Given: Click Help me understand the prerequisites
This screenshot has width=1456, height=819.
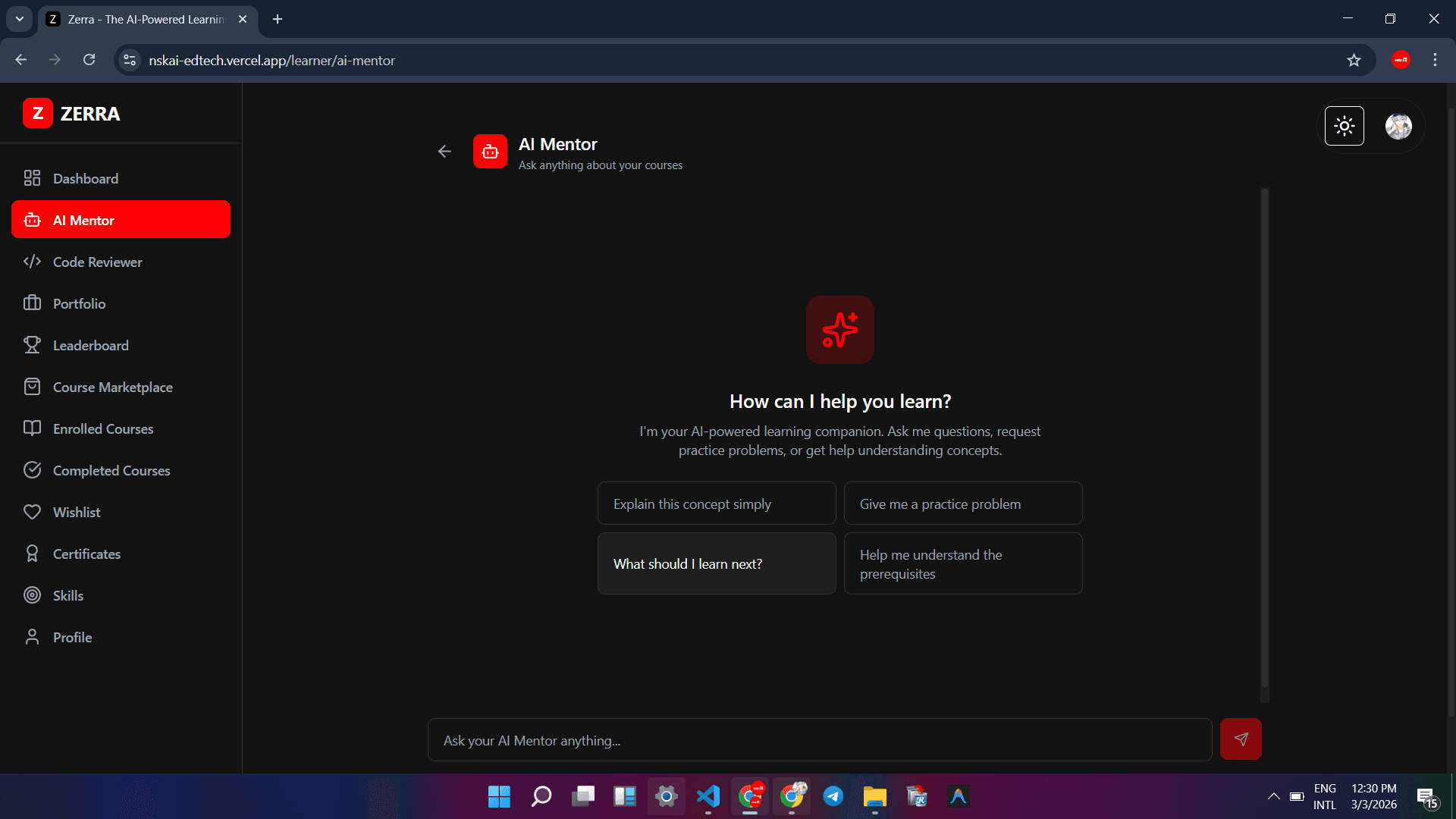Looking at the screenshot, I should coord(962,563).
